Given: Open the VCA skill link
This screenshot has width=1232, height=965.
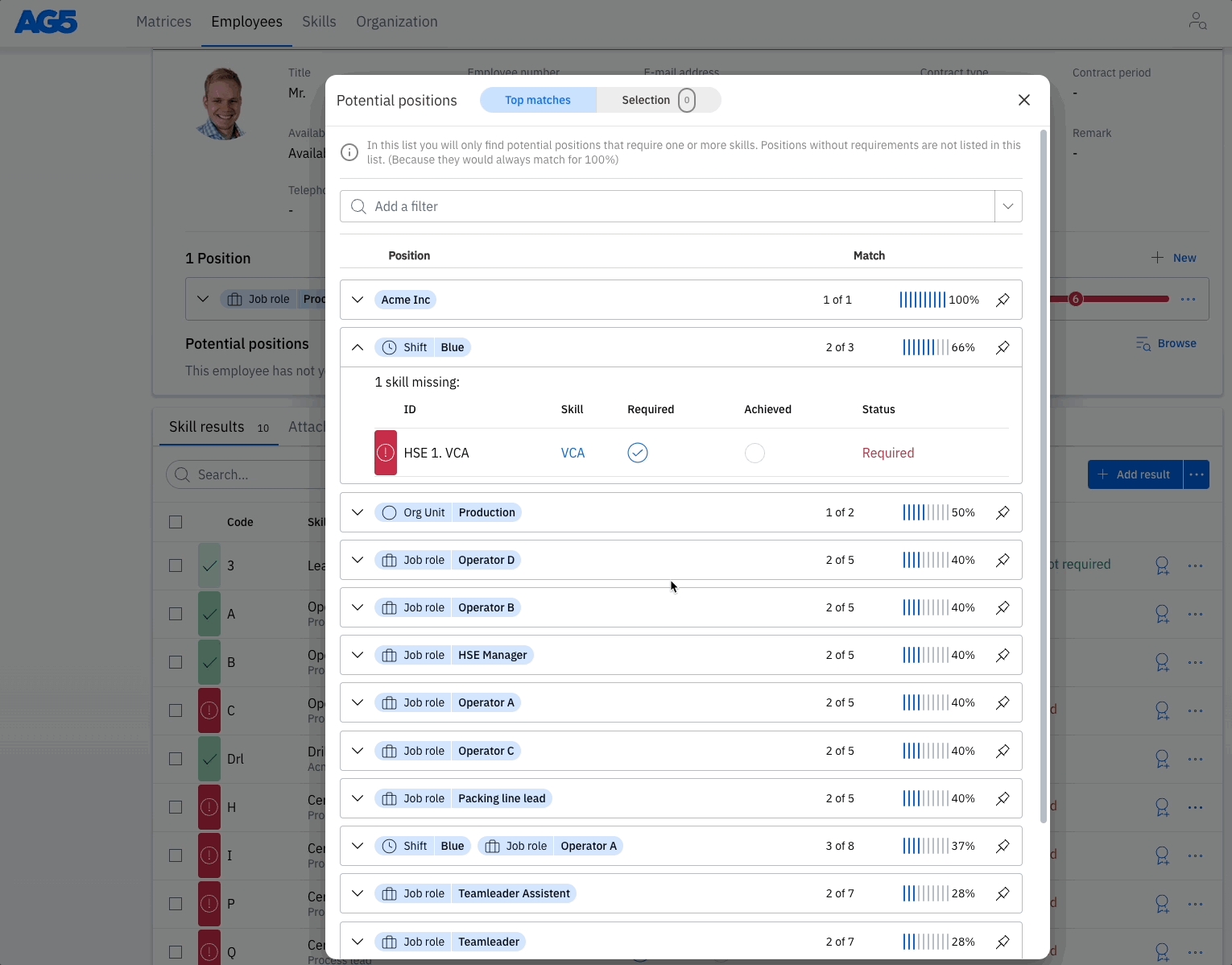Looking at the screenshot, I should [x=573, y=453].
